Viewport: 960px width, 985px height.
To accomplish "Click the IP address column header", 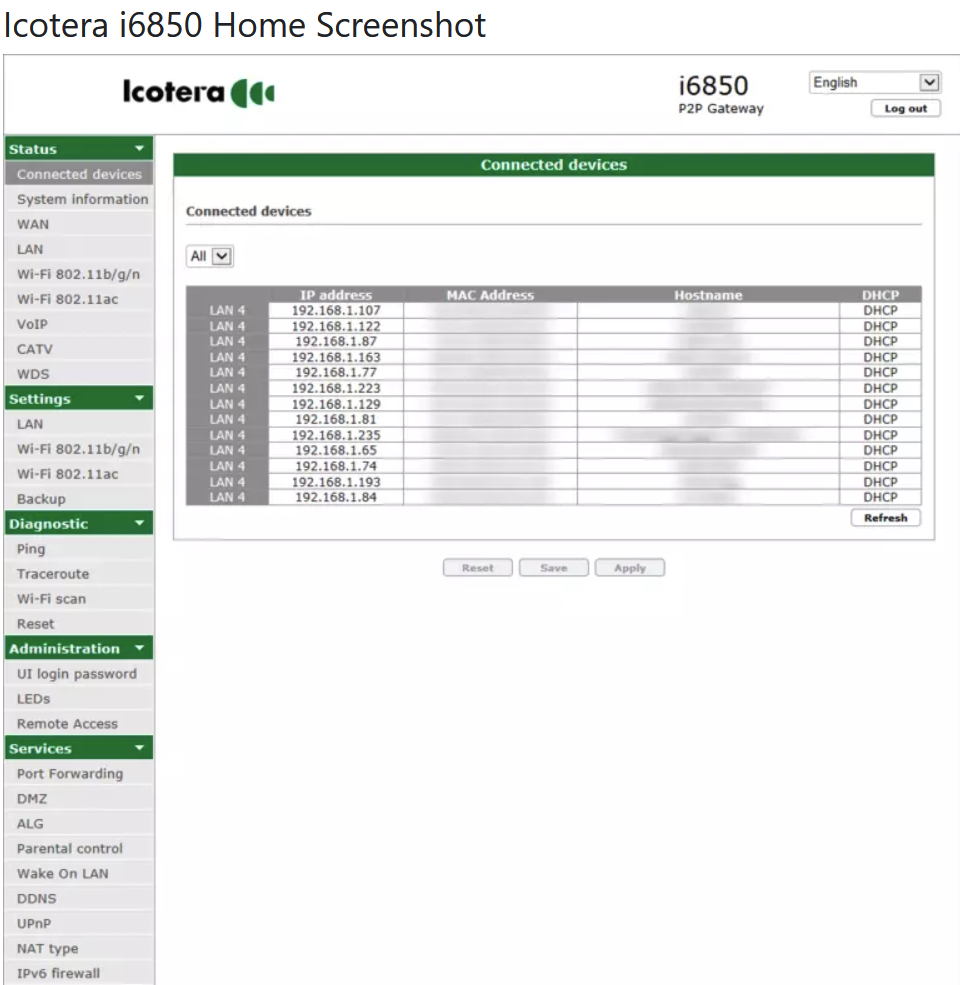I will coord(336,295).
